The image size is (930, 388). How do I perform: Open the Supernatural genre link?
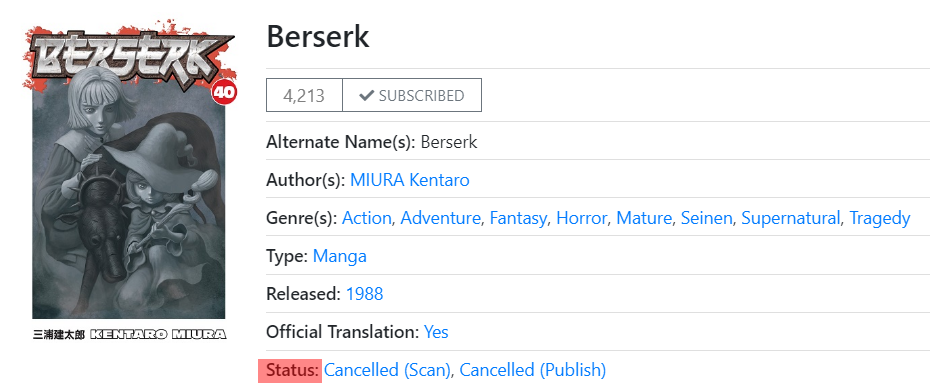tap(791, 218)
